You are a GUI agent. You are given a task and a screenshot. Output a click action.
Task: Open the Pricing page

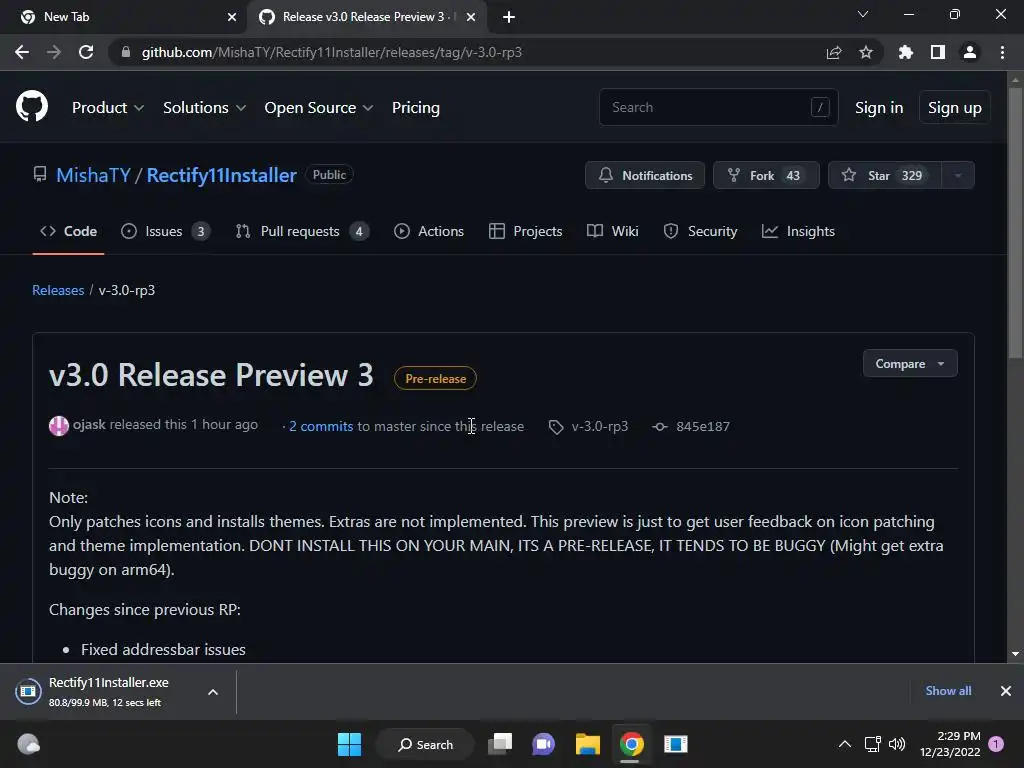[x=415, y=108]
